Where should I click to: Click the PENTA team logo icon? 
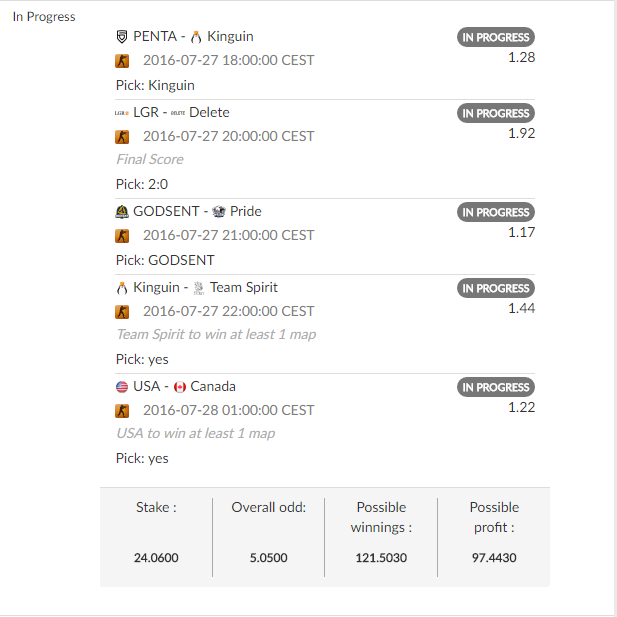(122, 37)
